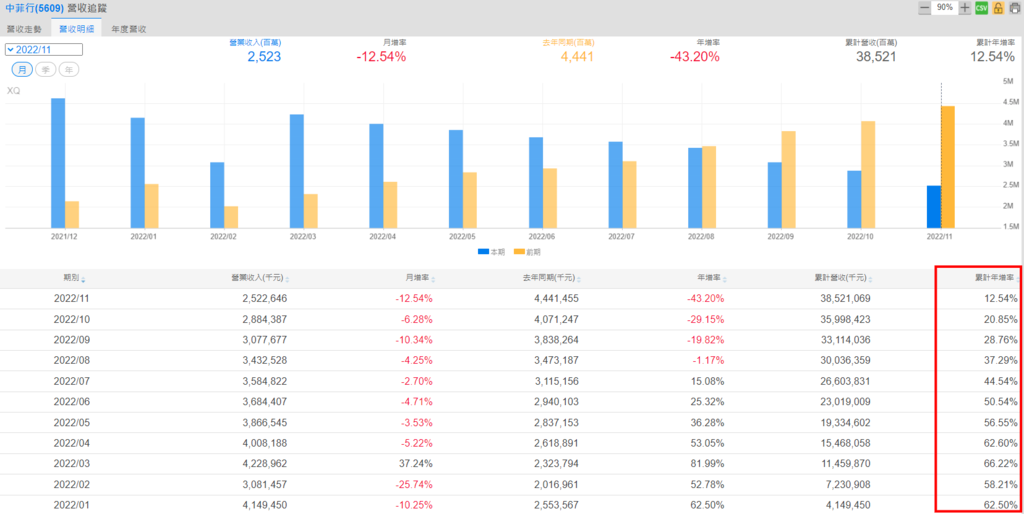
Task: Click the 累計營收(千元) column header
Action: tap(840, 278)
